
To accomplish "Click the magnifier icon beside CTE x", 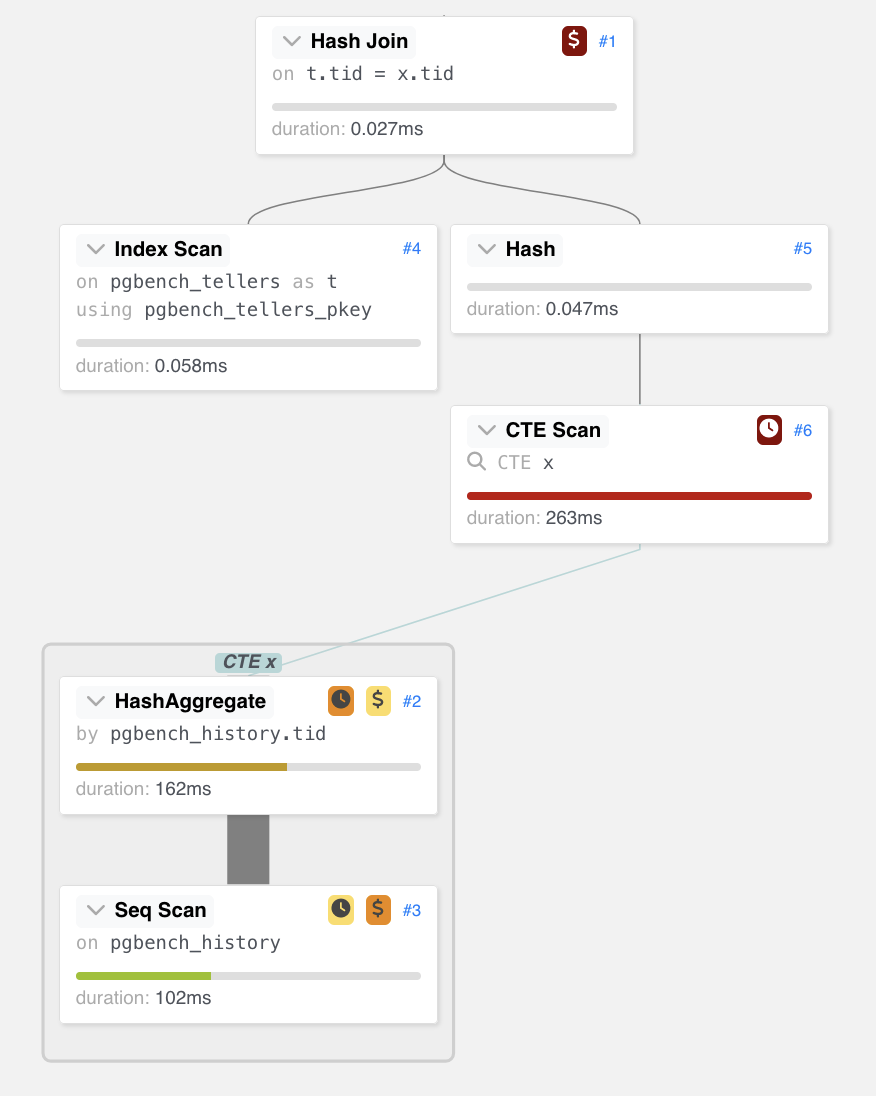I will (x=477, y=461).
